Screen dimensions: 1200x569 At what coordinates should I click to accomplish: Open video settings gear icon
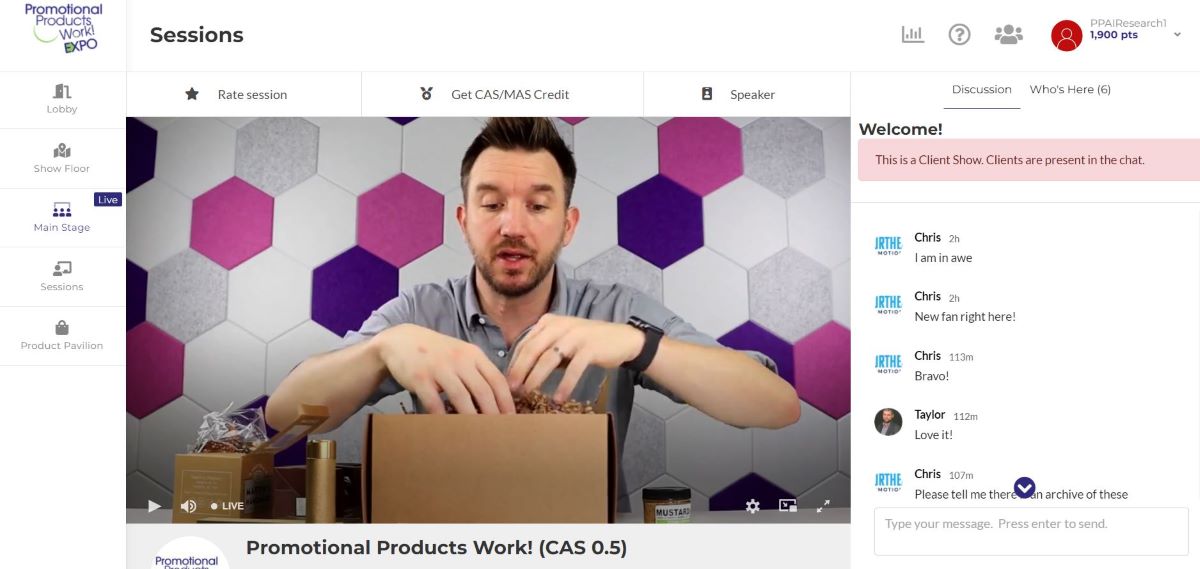(753, 506)
